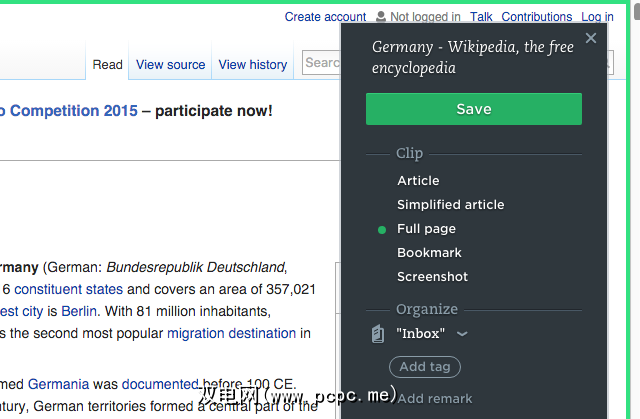Screen dimensions: 640x419
Task: Open the View source tab
Action: 170,64
